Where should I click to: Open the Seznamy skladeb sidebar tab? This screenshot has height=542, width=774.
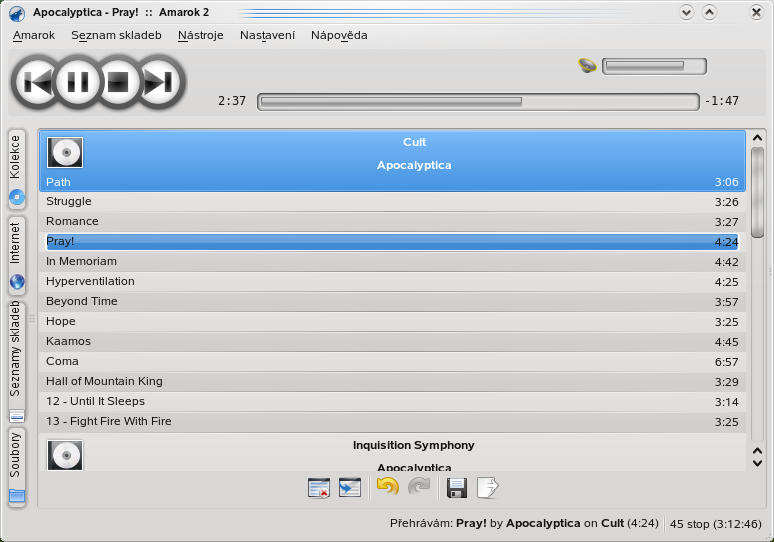[17, 360]
